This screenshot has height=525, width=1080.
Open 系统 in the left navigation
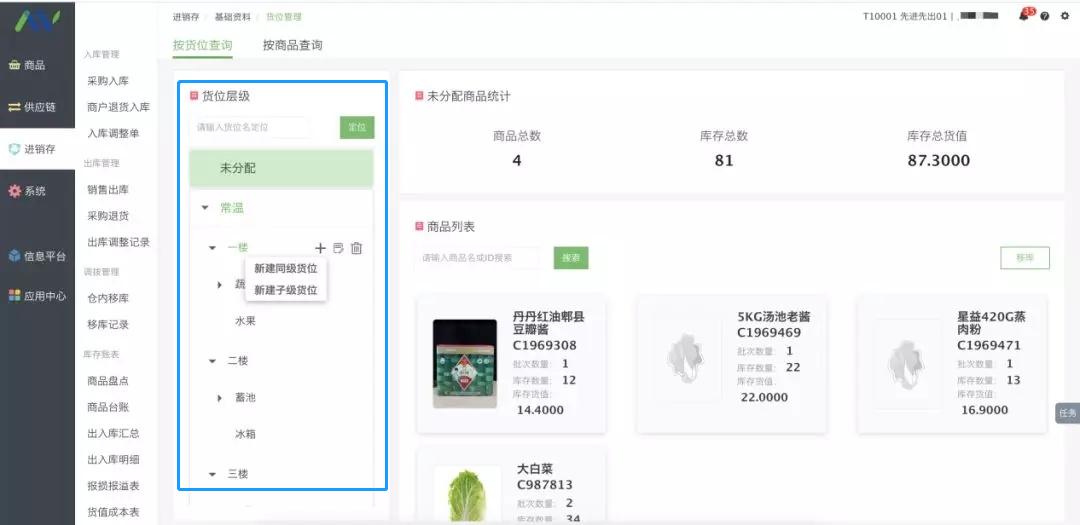click(x=27, y=191)
